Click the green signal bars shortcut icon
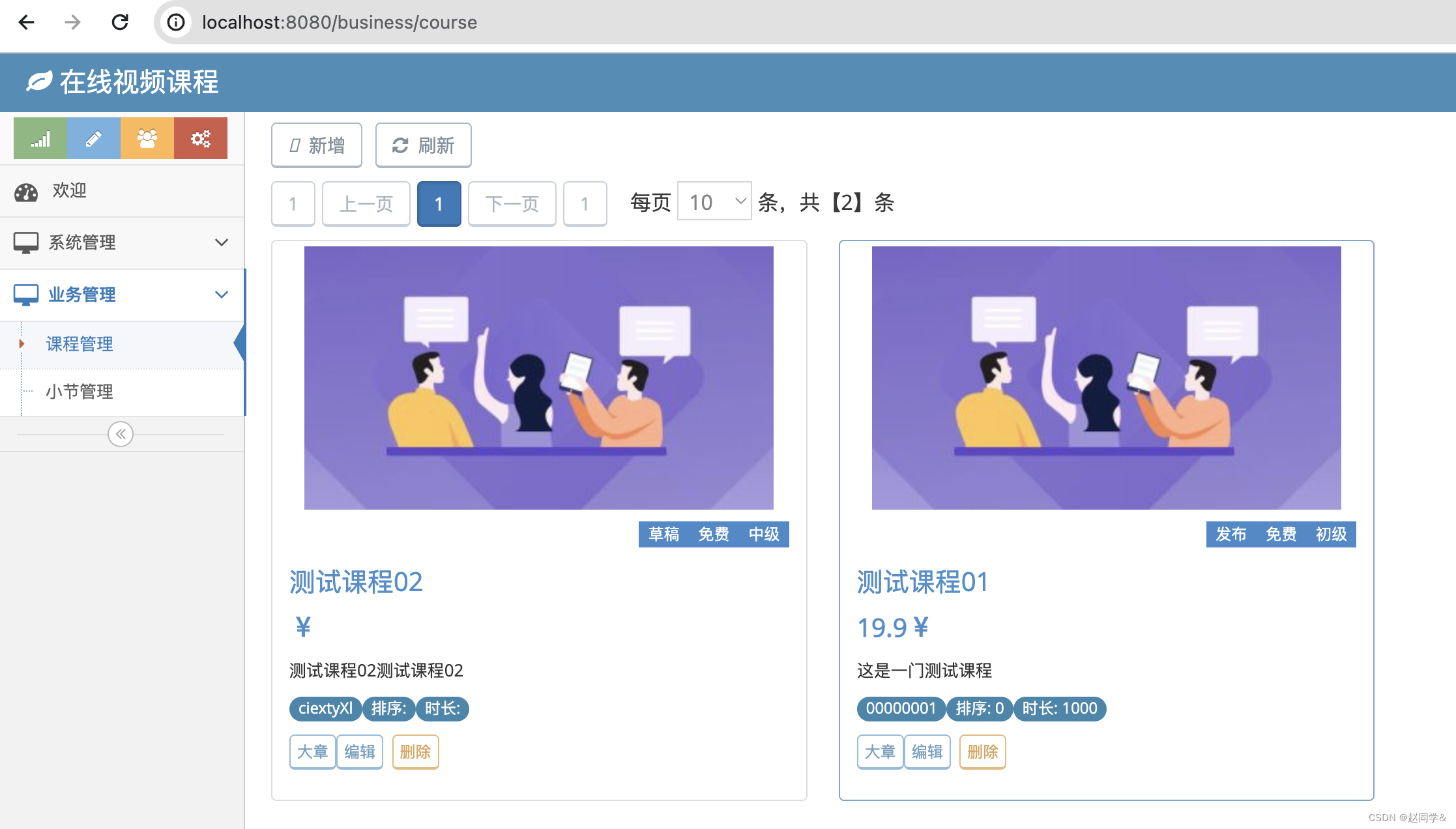The image size is (1456, 829). point(40,138)
